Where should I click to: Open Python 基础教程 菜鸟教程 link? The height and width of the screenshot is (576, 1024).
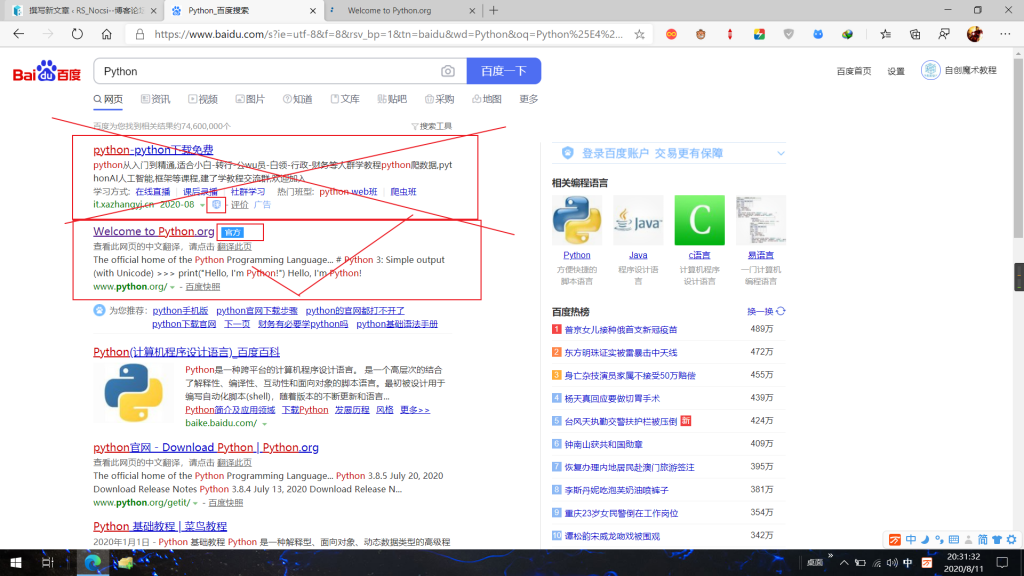tap(160, 526)
